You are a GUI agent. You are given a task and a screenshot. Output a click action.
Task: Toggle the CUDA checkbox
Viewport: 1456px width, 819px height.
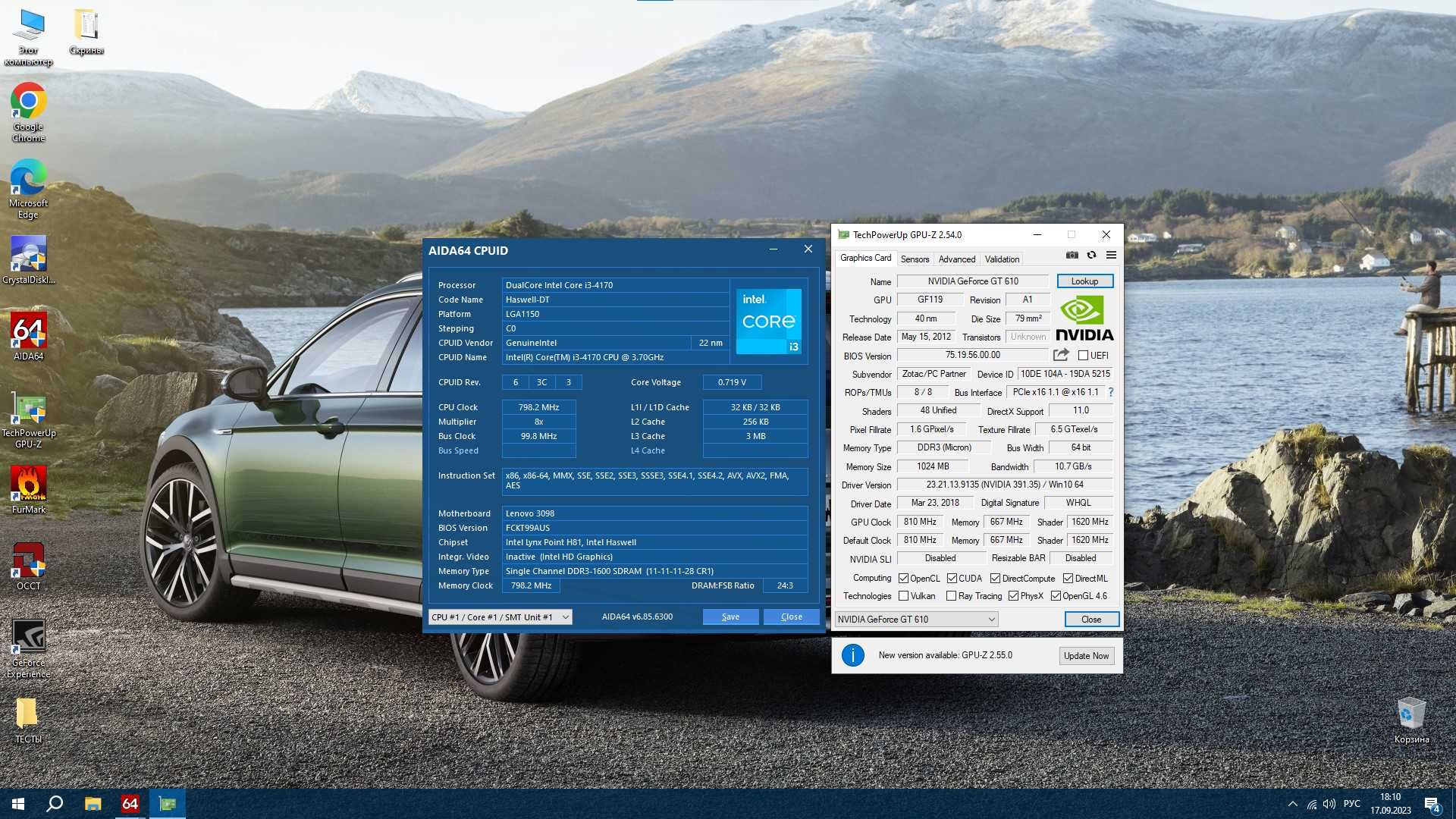[952, 579]
